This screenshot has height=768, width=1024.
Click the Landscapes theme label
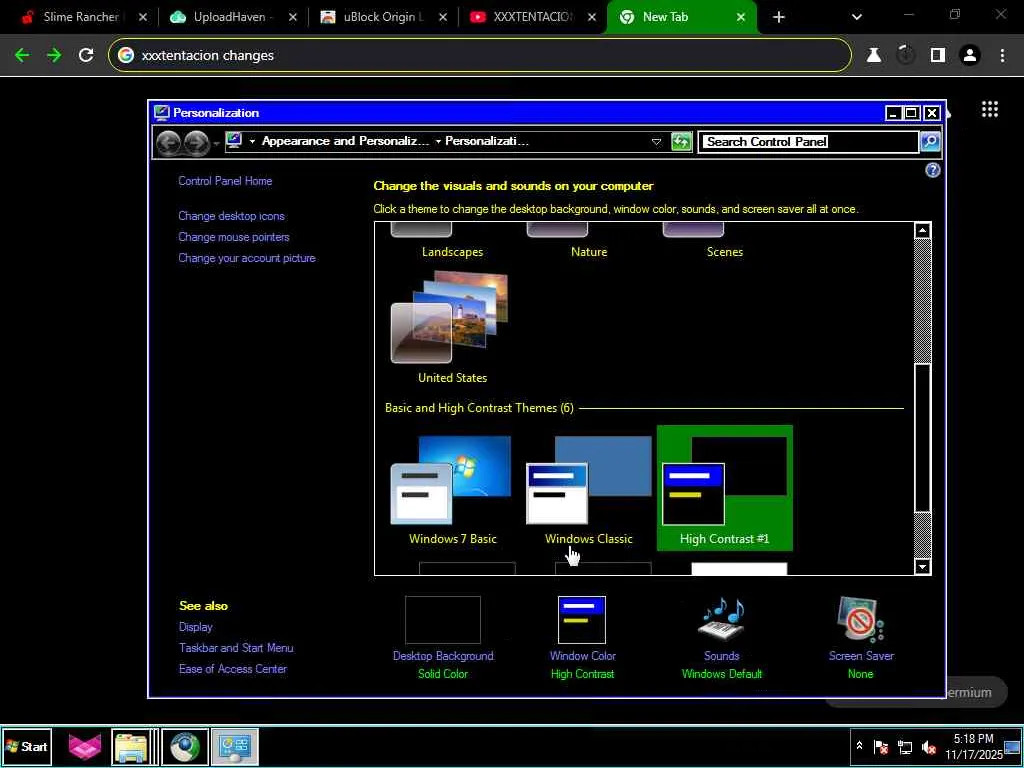(452, 252)
